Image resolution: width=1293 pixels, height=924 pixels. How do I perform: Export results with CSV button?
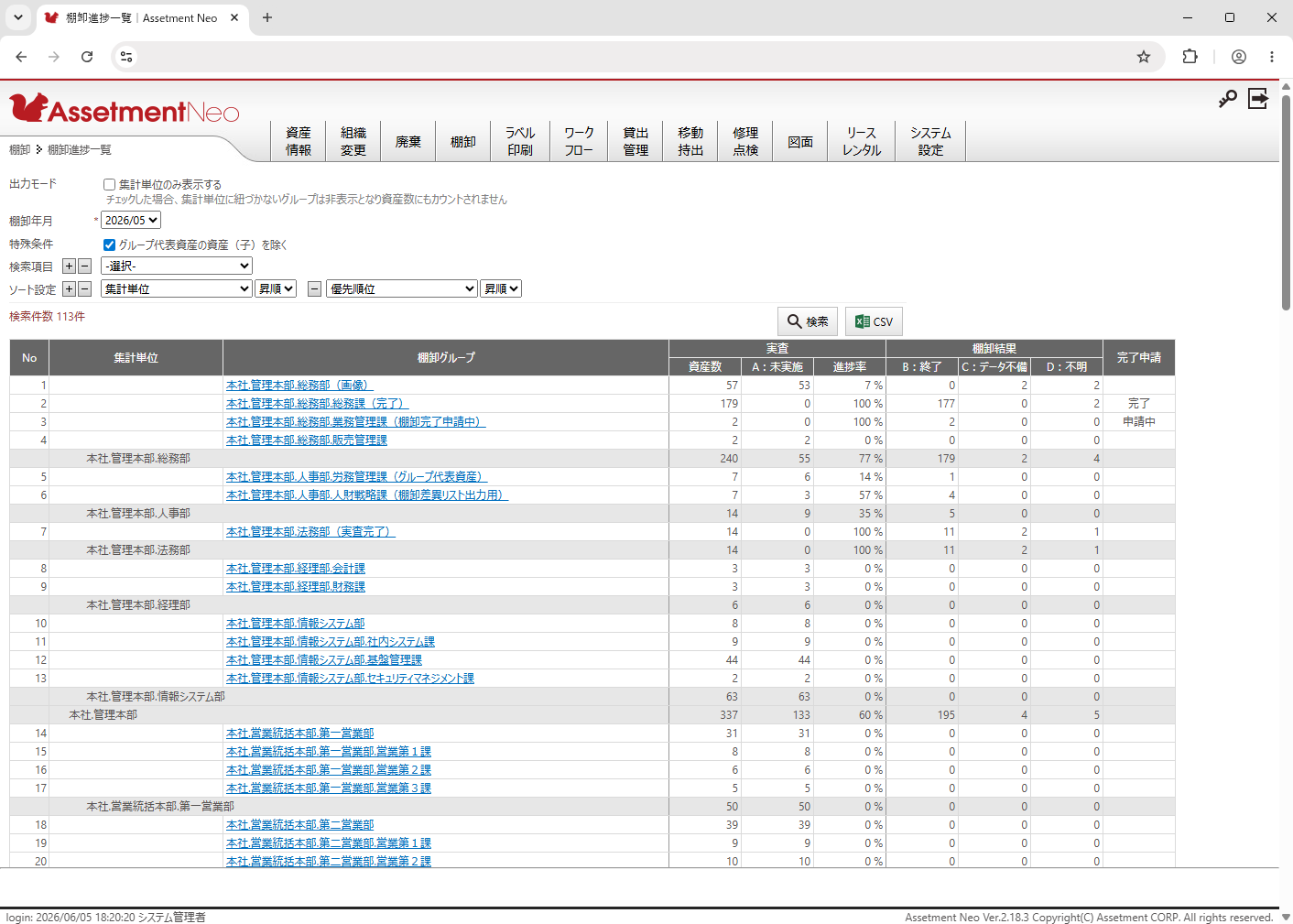(x=874, y=321)
